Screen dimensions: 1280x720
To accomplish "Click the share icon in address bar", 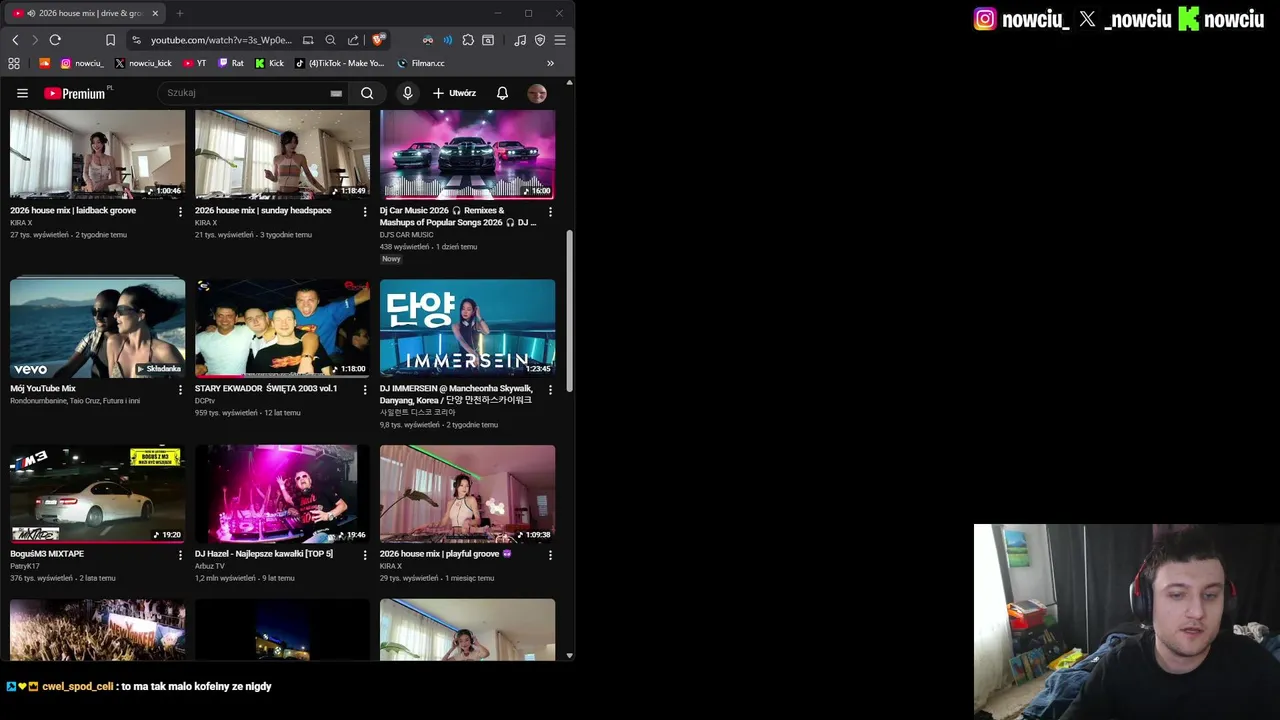I will click(353, 40).
